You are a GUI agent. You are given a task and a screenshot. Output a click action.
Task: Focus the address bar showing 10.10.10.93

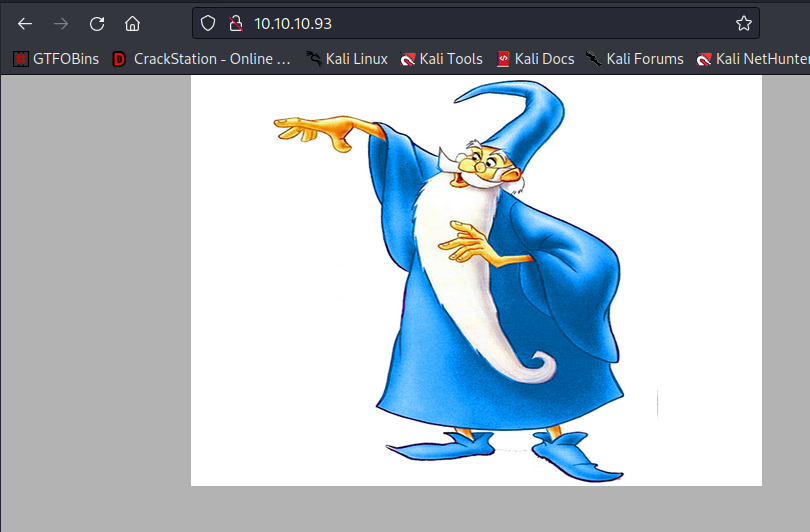(x=475, y=23)
